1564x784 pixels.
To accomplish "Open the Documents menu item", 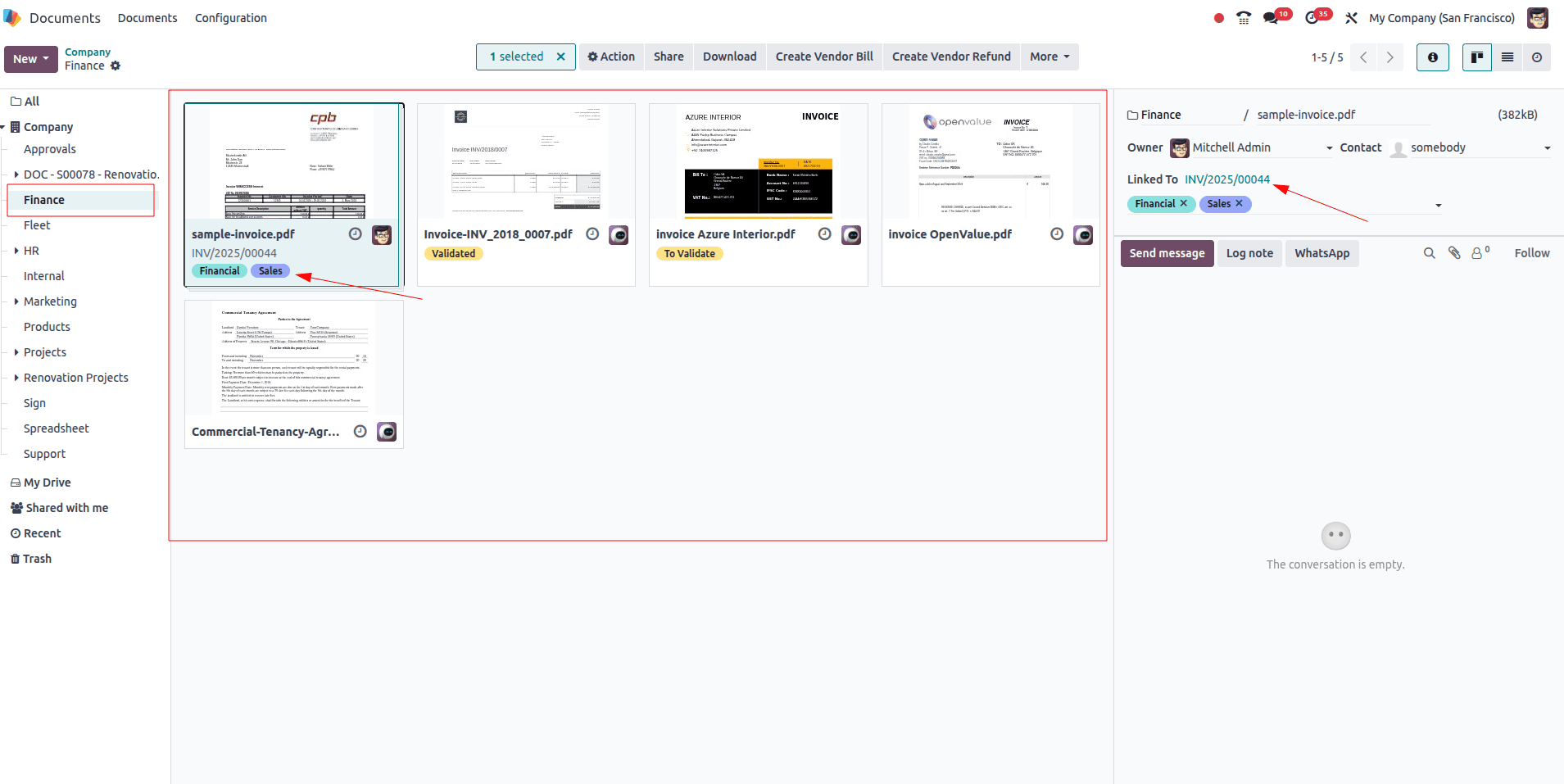I will [147, 17].
